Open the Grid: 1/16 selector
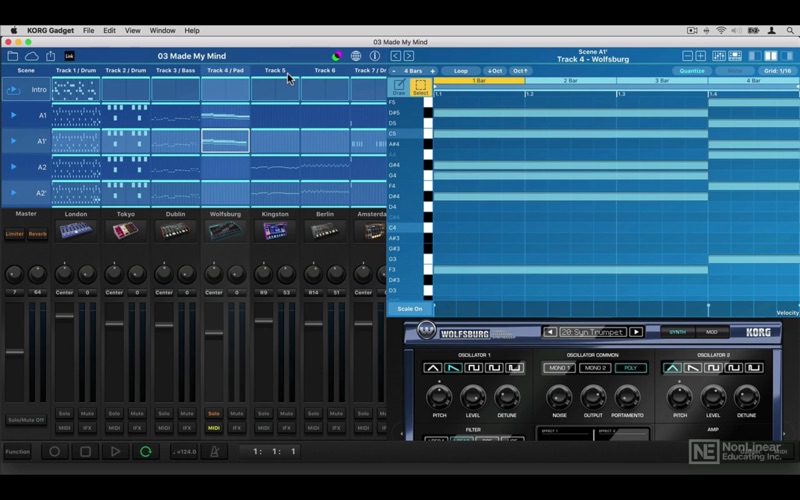Screen dimensions: 800x500 coord(778,71)
